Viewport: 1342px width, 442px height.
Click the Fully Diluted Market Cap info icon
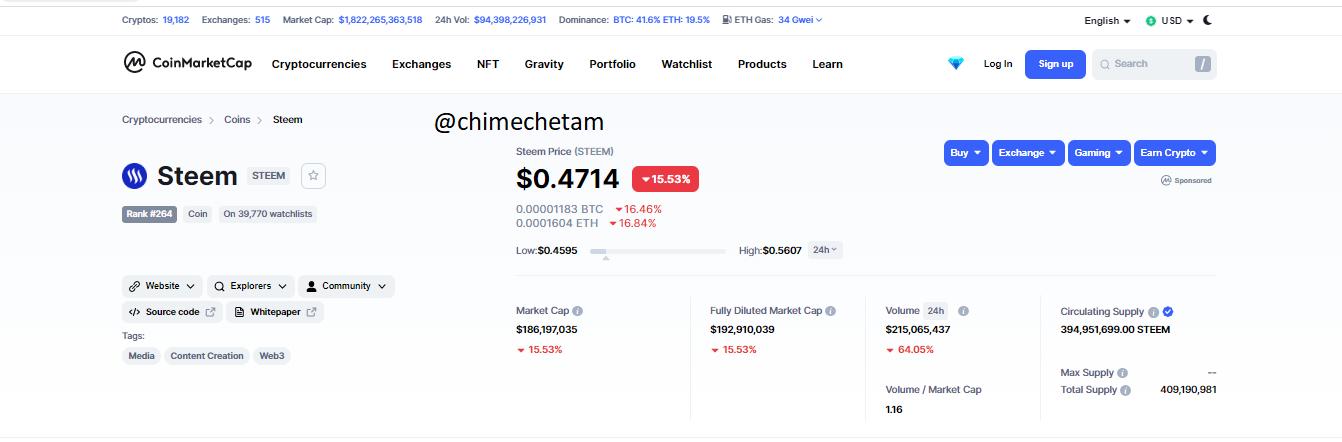pyautogui.click(x=831, y=311)
